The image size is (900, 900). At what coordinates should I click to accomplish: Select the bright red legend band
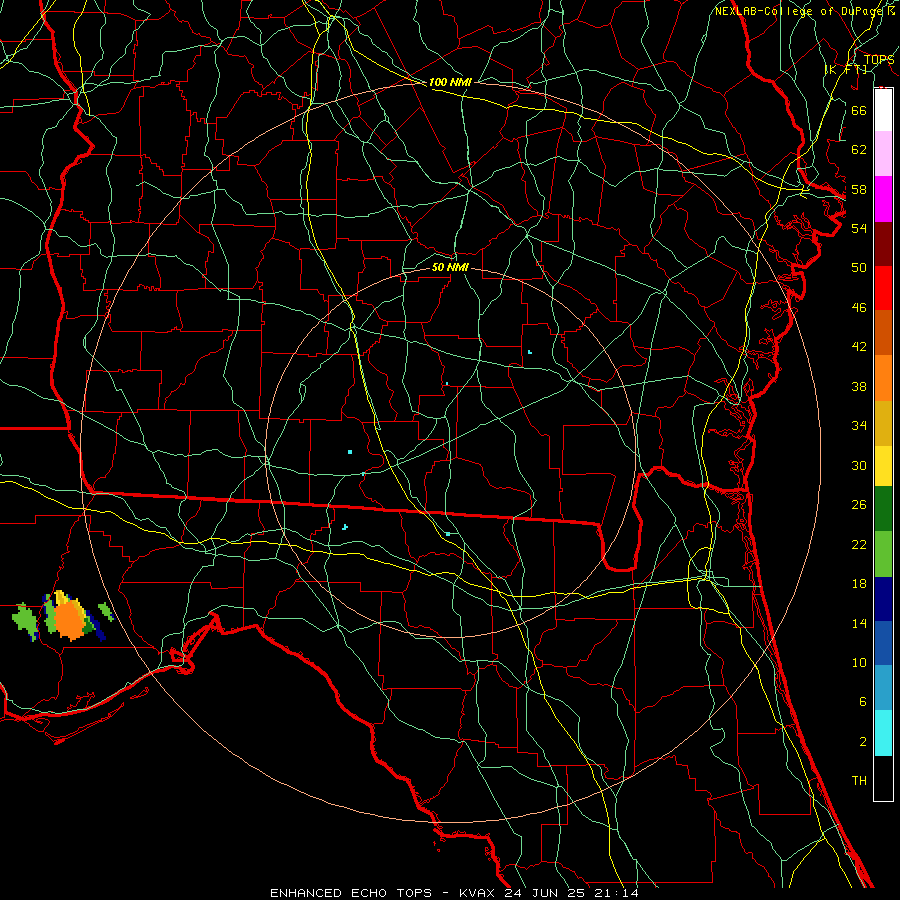(x=883, y=288)
